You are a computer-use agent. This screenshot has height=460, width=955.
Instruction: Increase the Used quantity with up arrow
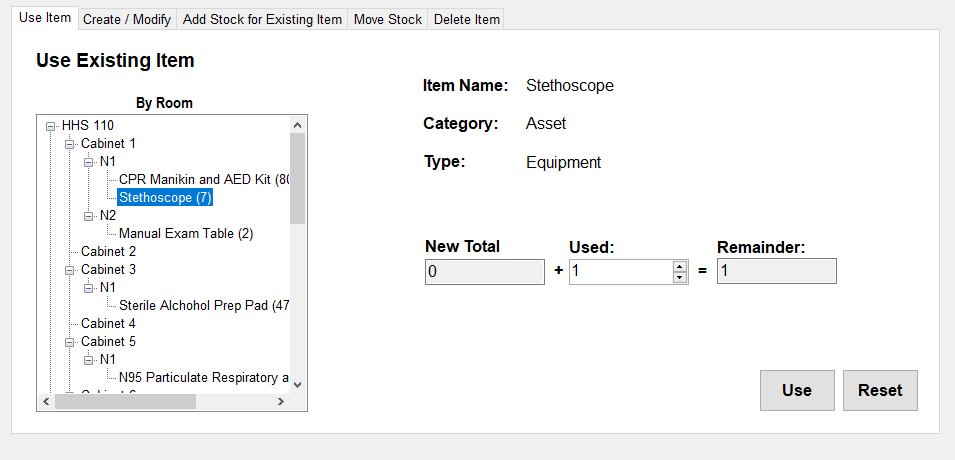680,266
